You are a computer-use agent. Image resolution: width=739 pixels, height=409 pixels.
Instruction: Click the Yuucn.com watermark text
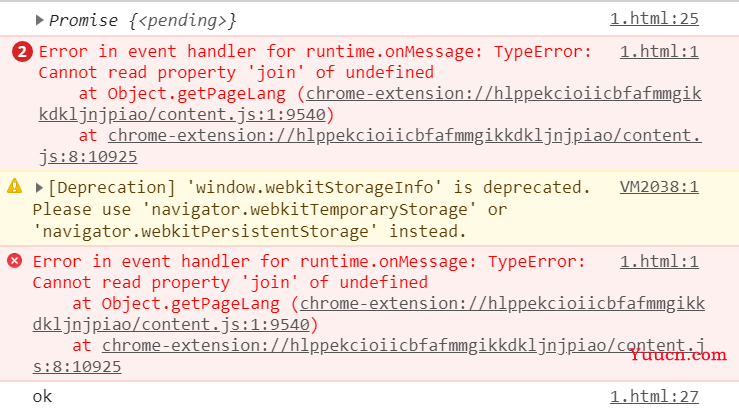coord(678,355)
